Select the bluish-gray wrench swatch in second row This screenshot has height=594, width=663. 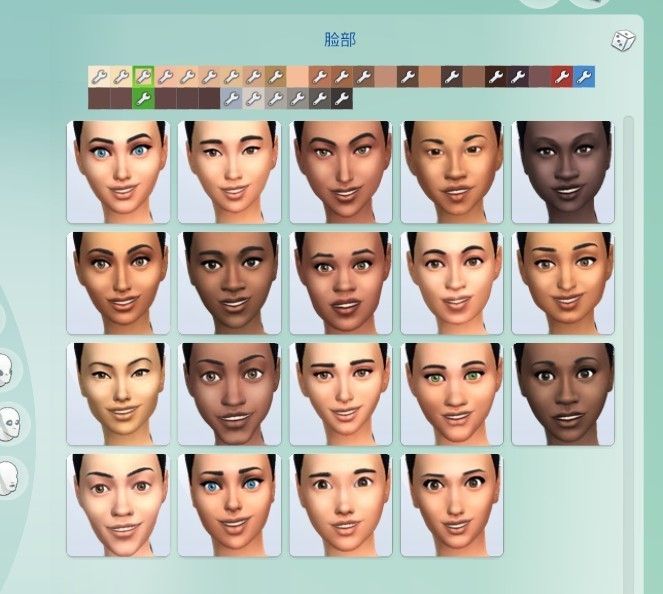231,99
